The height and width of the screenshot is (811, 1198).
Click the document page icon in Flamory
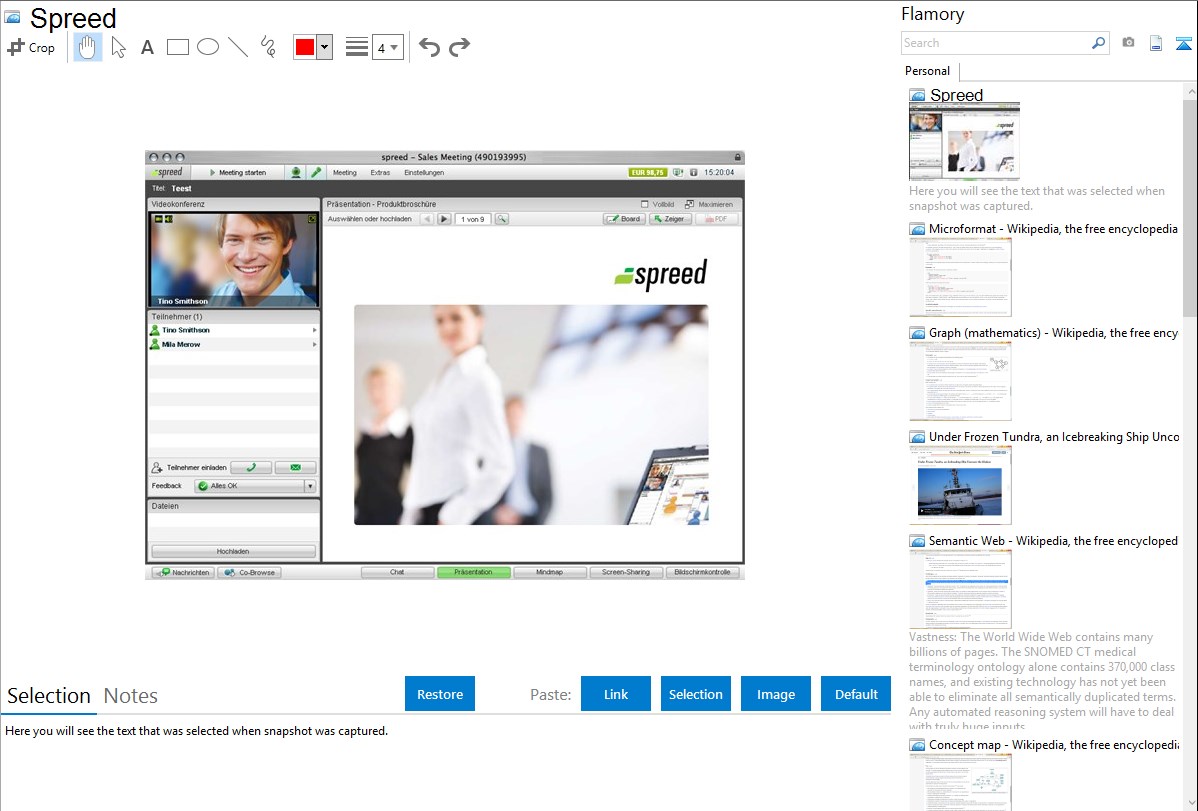click(1156, 43)
